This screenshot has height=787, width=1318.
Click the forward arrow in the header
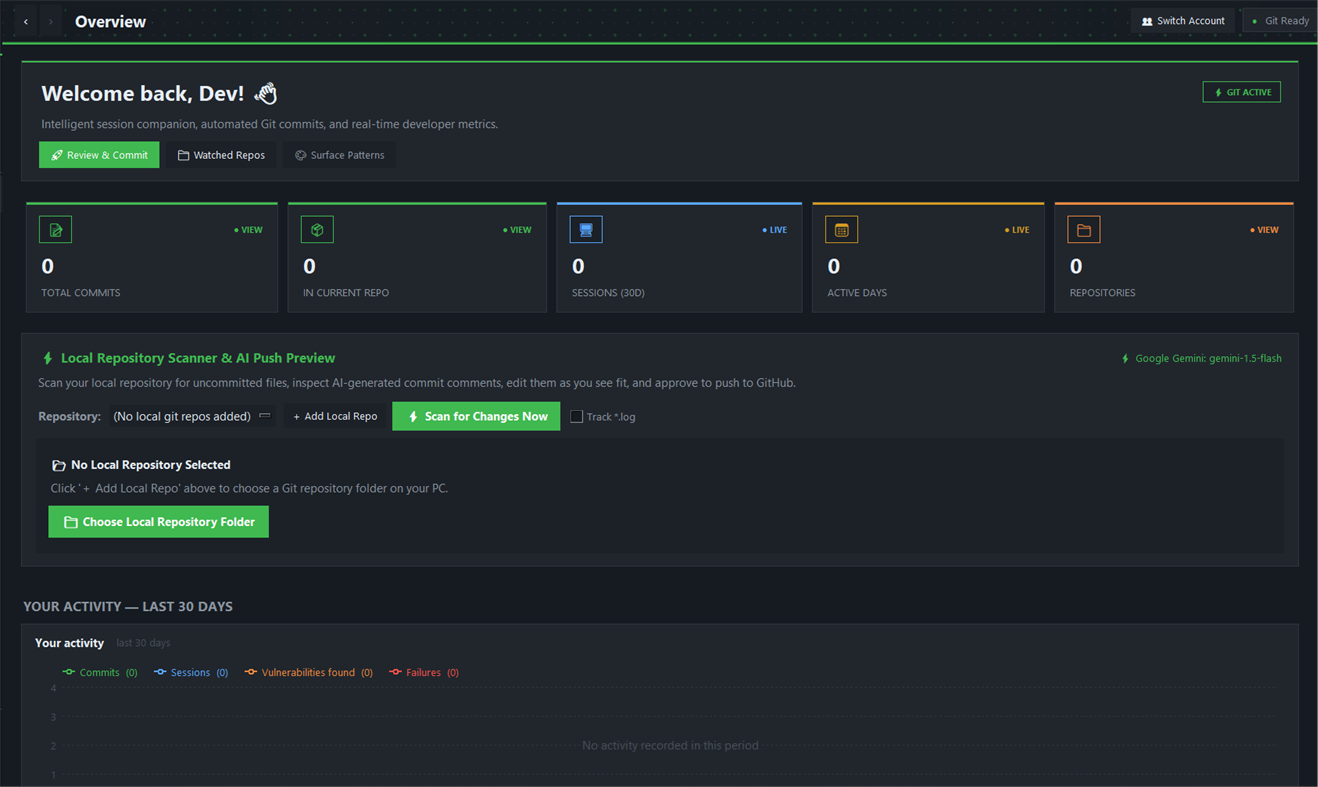(x=51, y=21)
